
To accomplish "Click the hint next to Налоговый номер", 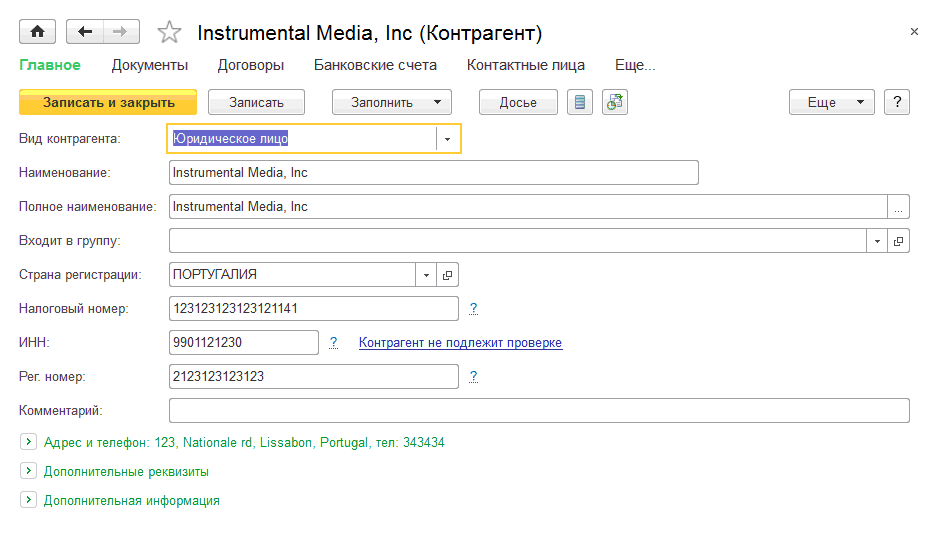I will pyautogui.click(x=474, y=309).
